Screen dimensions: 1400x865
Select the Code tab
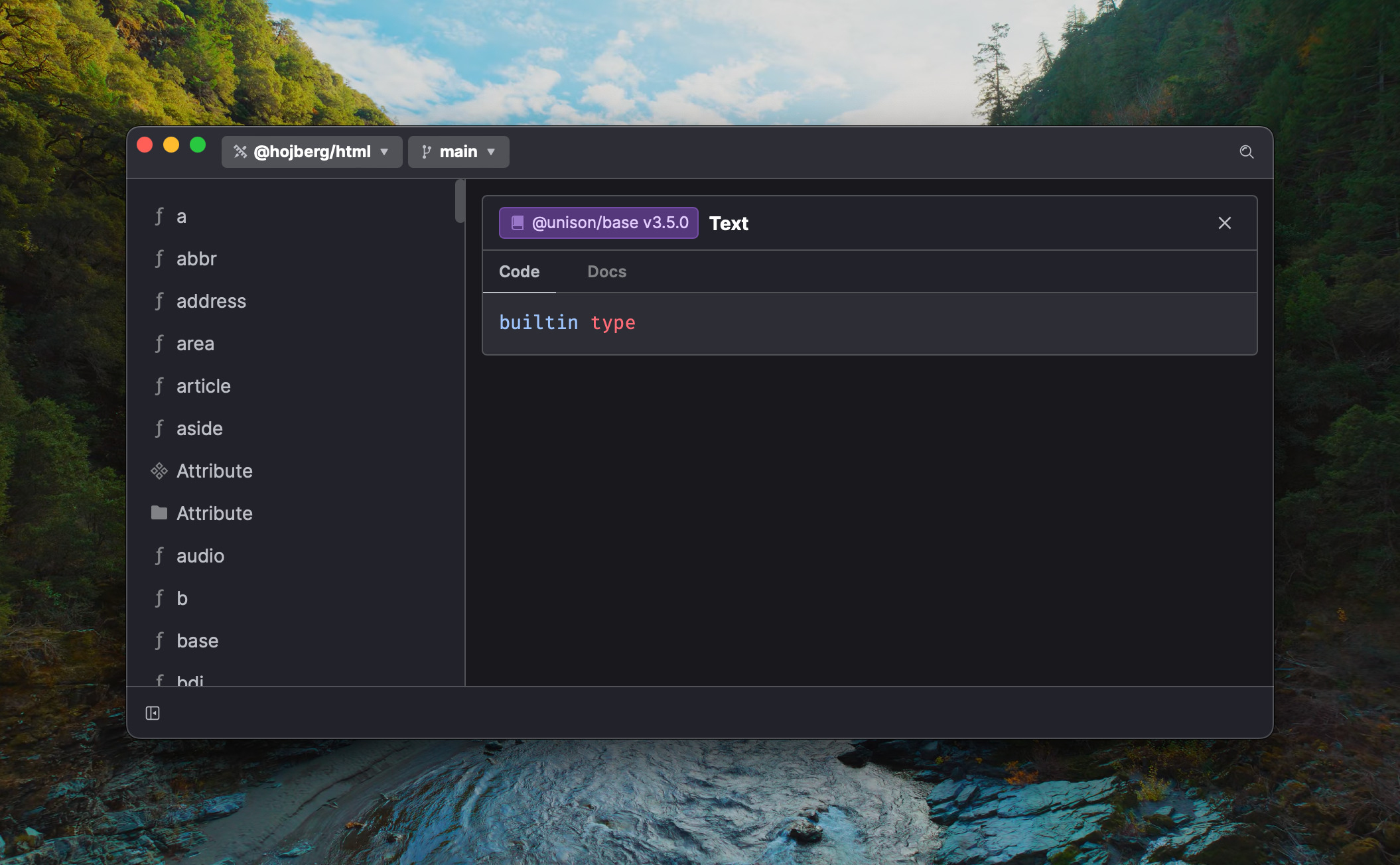click(519, 272)
